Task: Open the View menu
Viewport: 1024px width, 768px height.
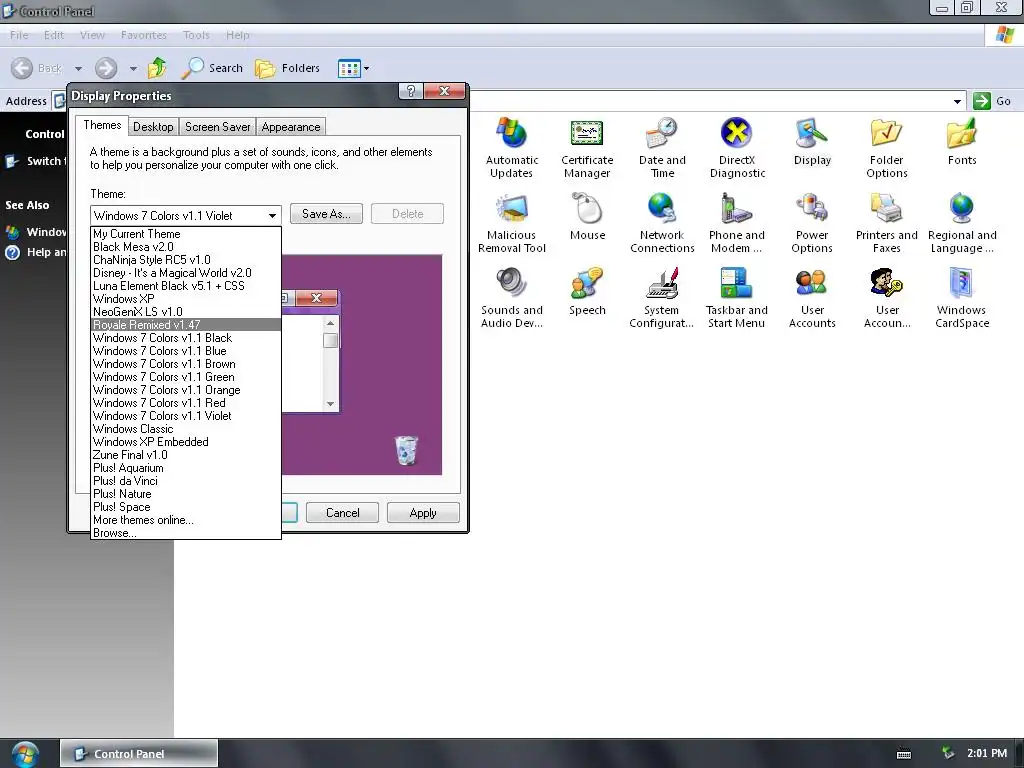Action: click(92, 35)
